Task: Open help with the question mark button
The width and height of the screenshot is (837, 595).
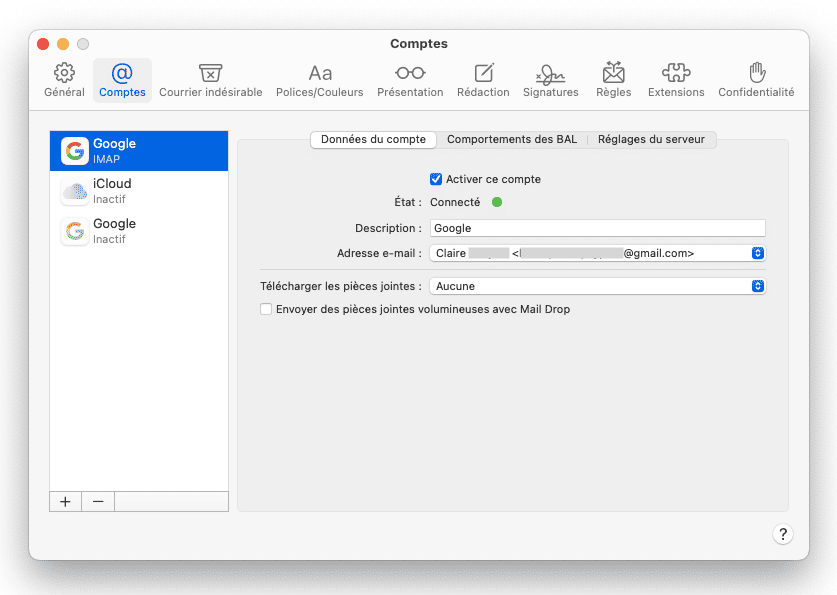Action: pyautogui.click(x=783, y=534)
